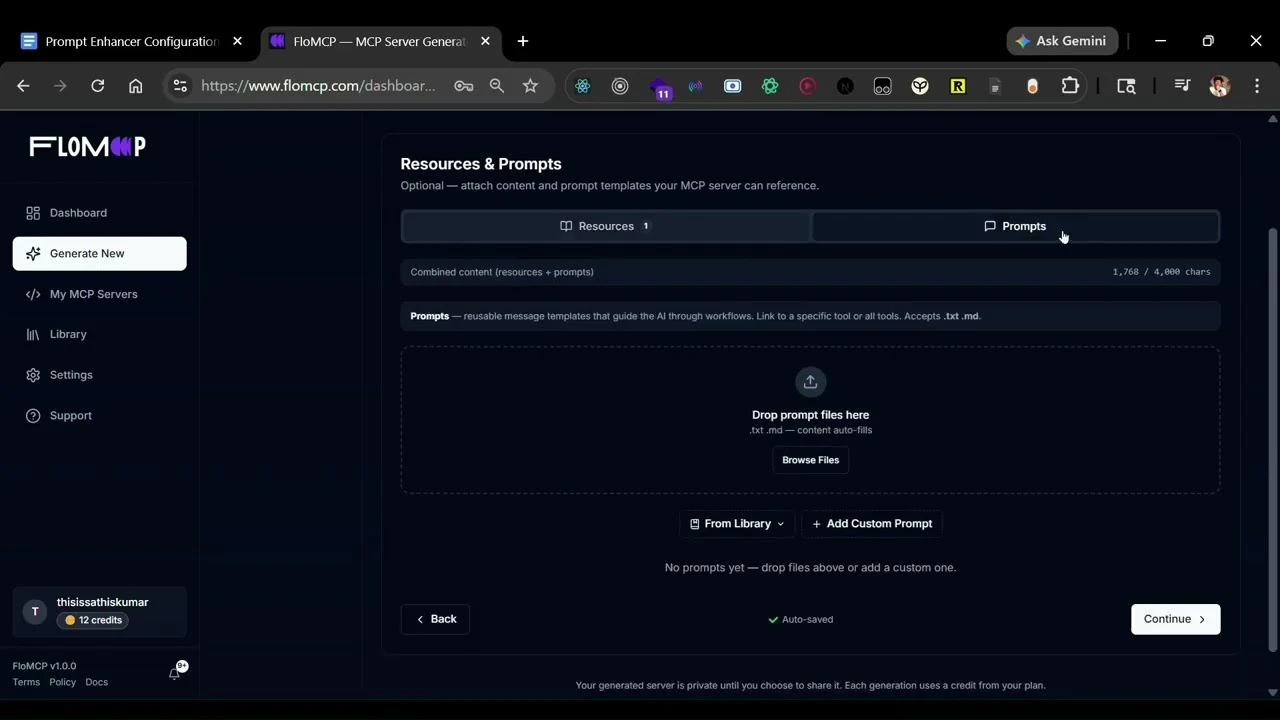Click the flomcp.com address bar

pyautogui.click(x=318, y=86)
